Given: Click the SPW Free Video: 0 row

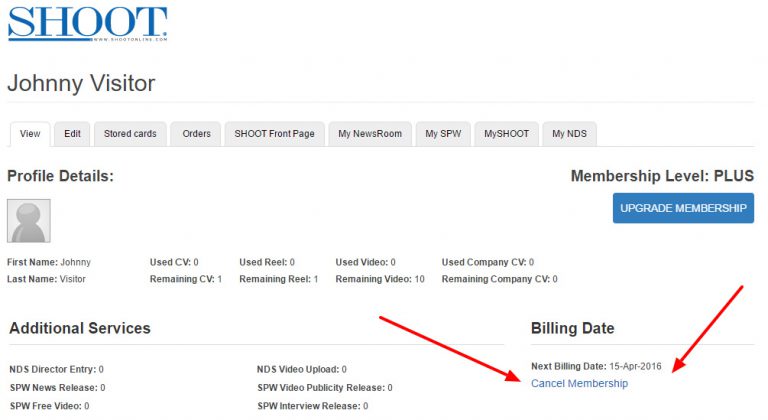Looking at the screenshot, I should 49,406.
